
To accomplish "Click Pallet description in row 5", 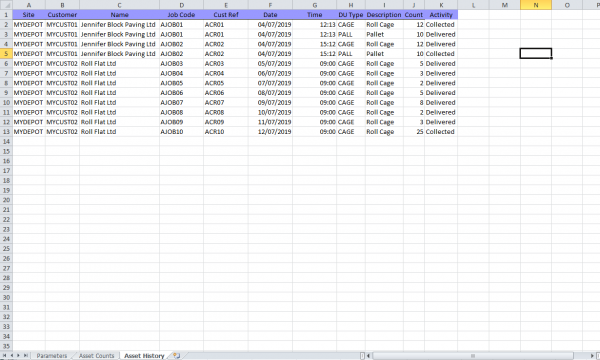I will pyautogui.click(x=384, y=54).
